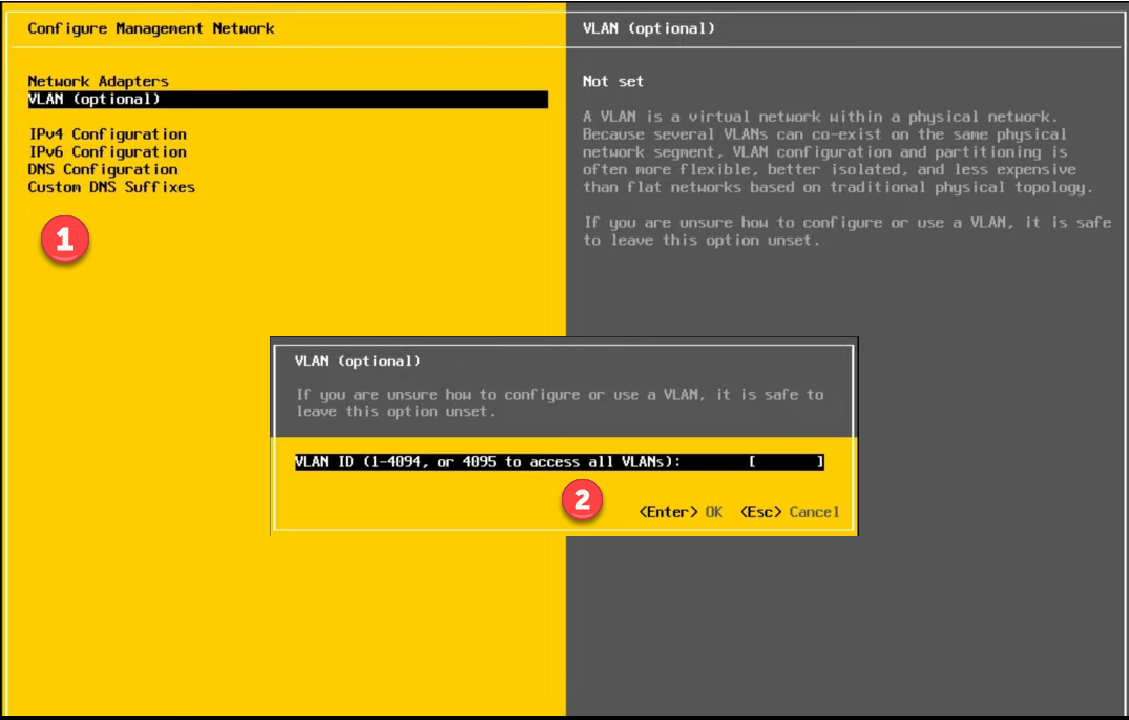Image resolution: width=1129 pixels, height=720 pixels.
Task: Open IPv4 Configuration menu entry
Action: [107, 135]
